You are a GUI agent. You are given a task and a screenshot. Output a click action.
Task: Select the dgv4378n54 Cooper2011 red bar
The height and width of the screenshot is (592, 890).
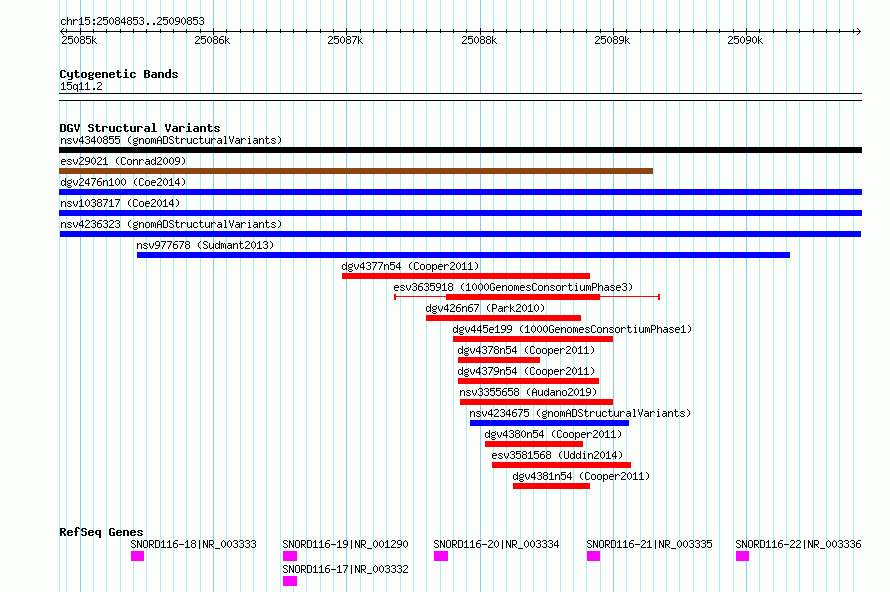click(x=499, y=360)
